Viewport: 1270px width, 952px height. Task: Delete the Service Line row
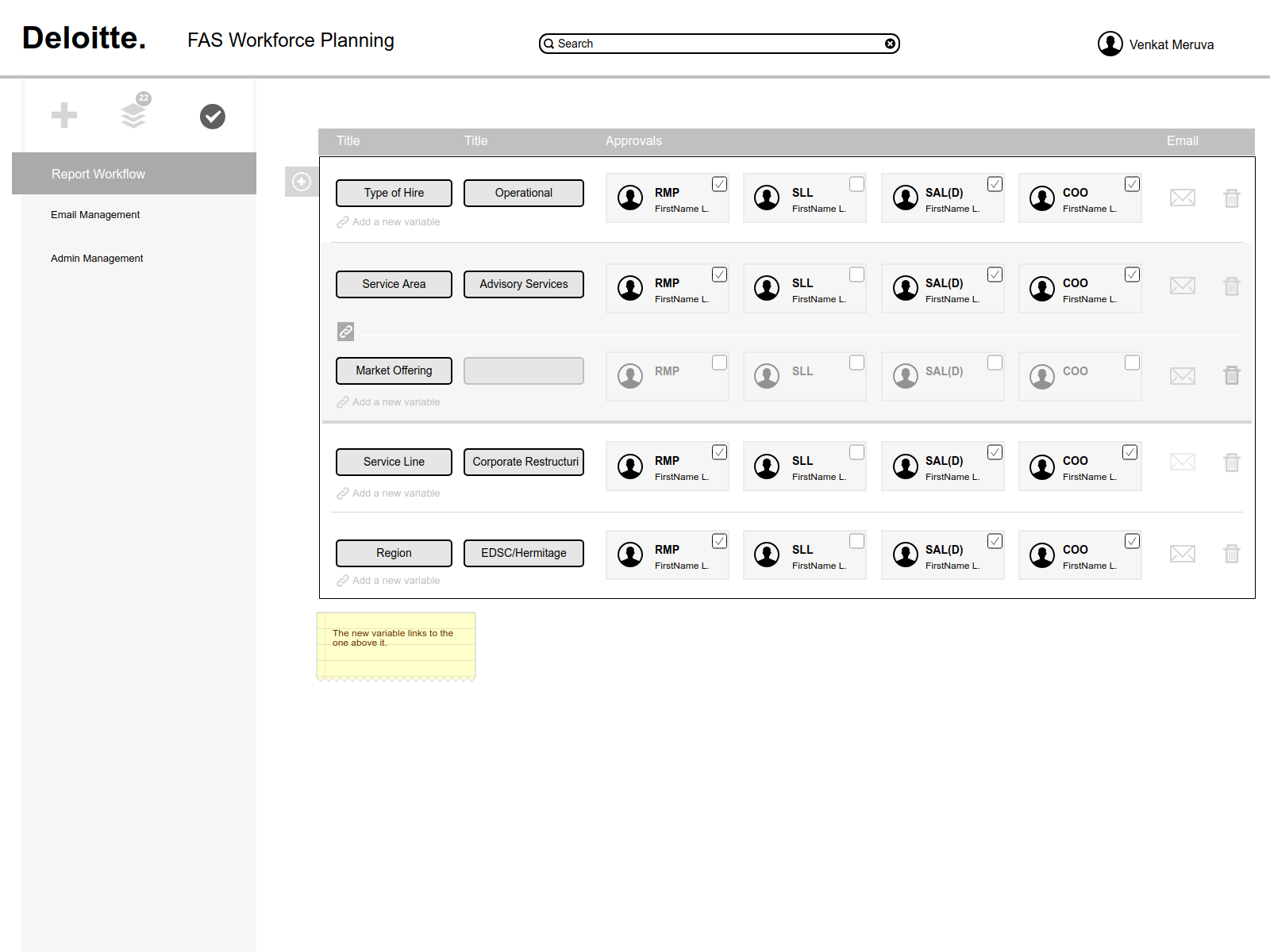point(1232,462)
